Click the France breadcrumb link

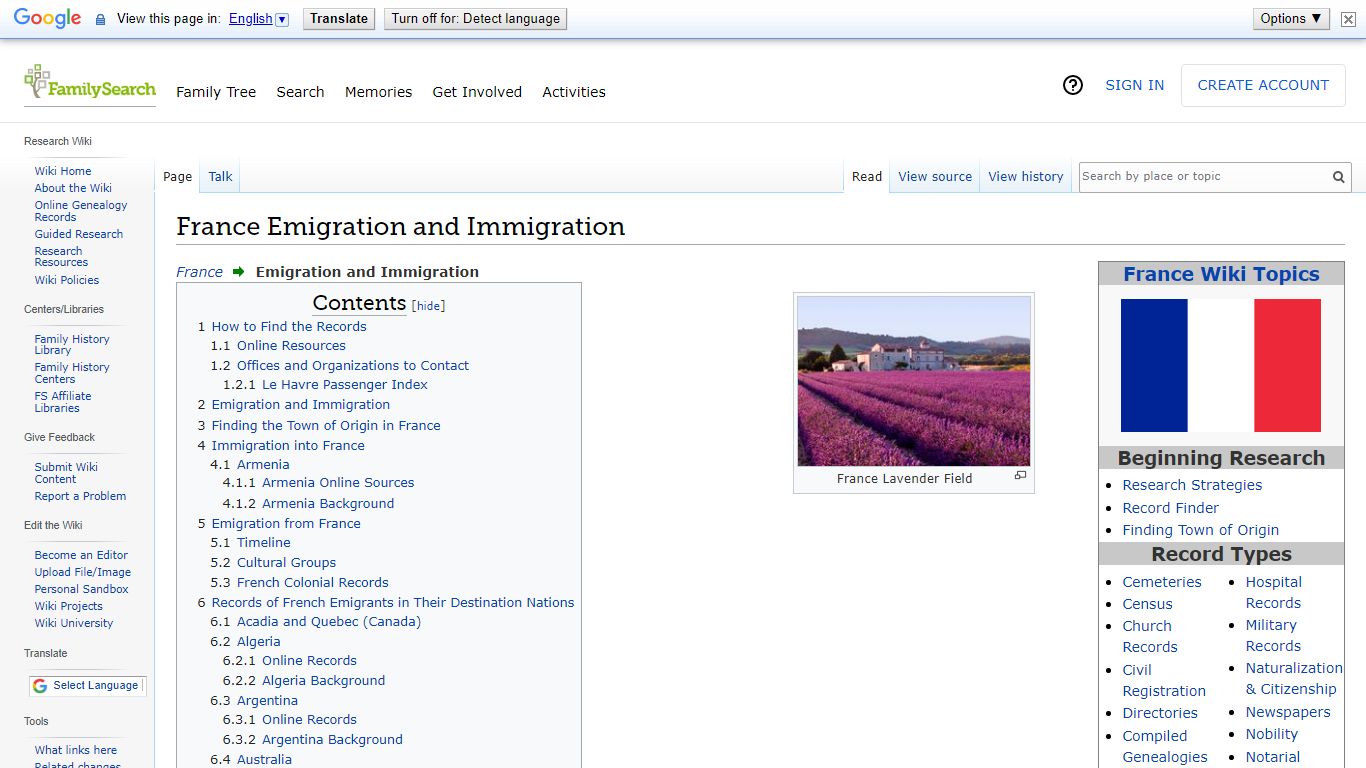199,272
